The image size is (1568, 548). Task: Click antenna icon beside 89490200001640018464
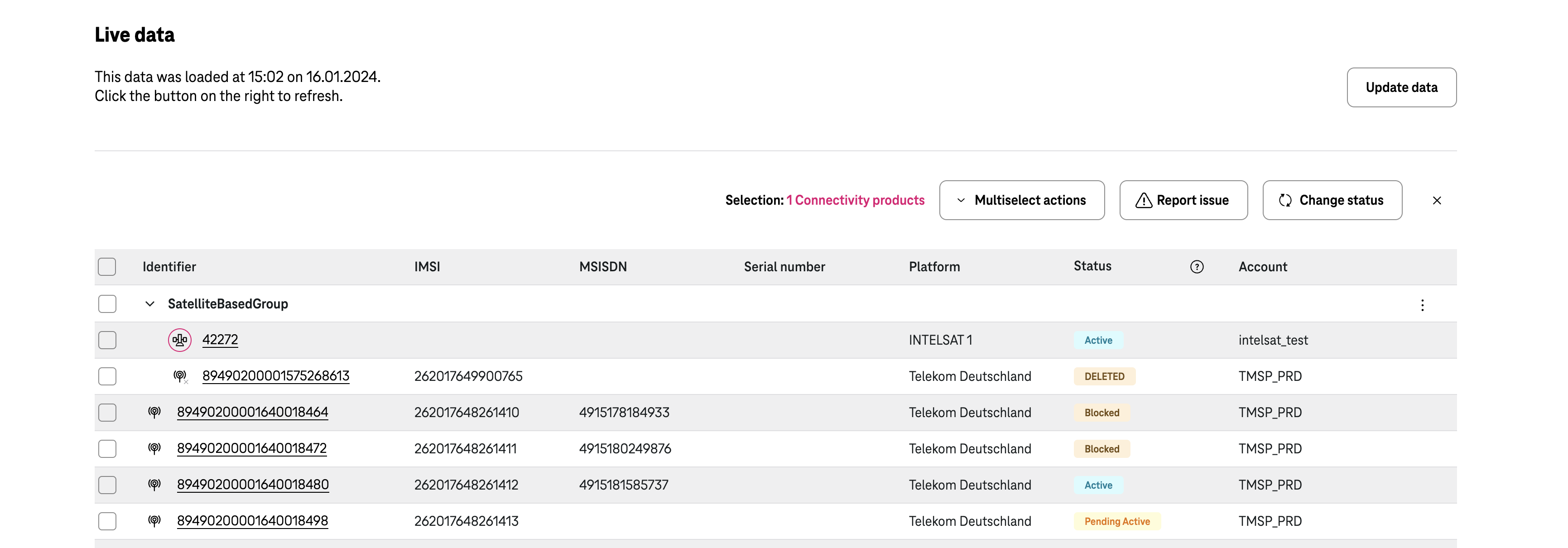154,412
